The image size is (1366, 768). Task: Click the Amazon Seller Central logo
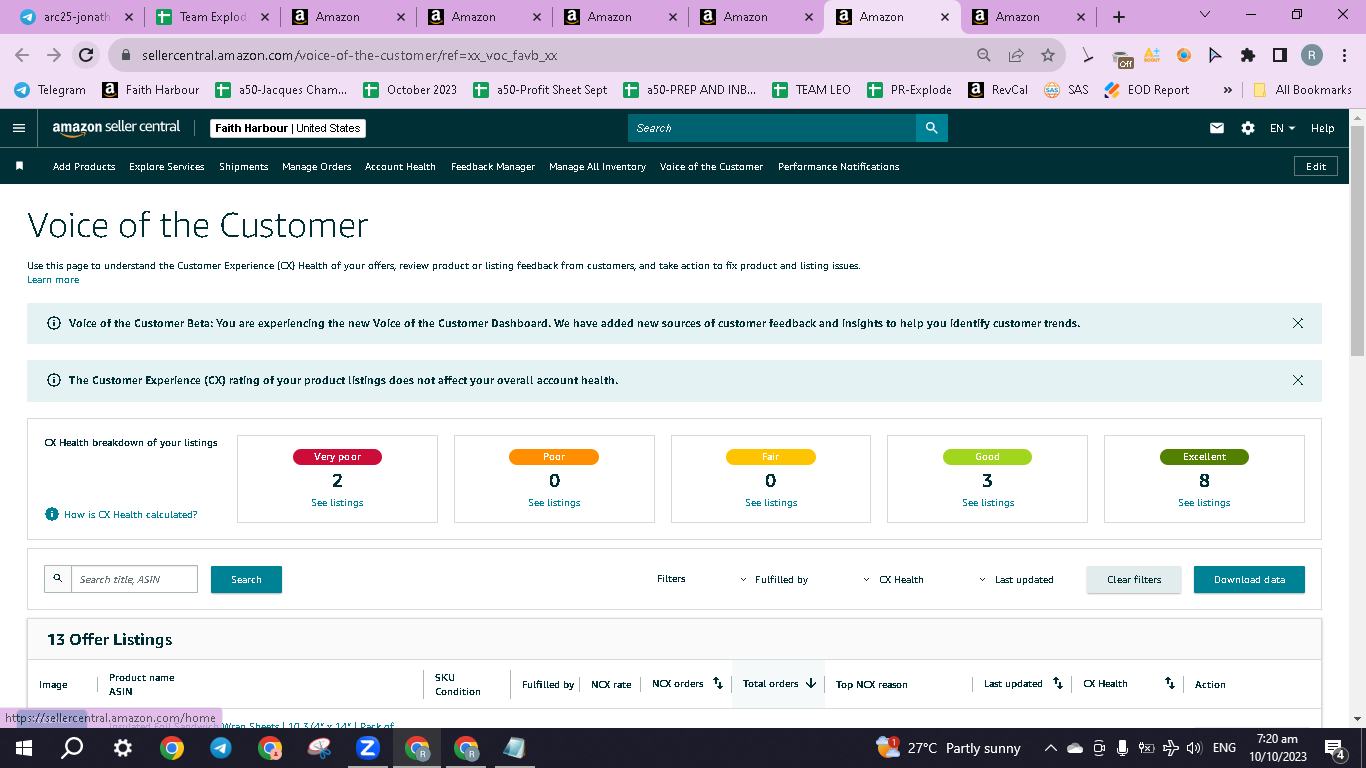[x=117, y=128]
